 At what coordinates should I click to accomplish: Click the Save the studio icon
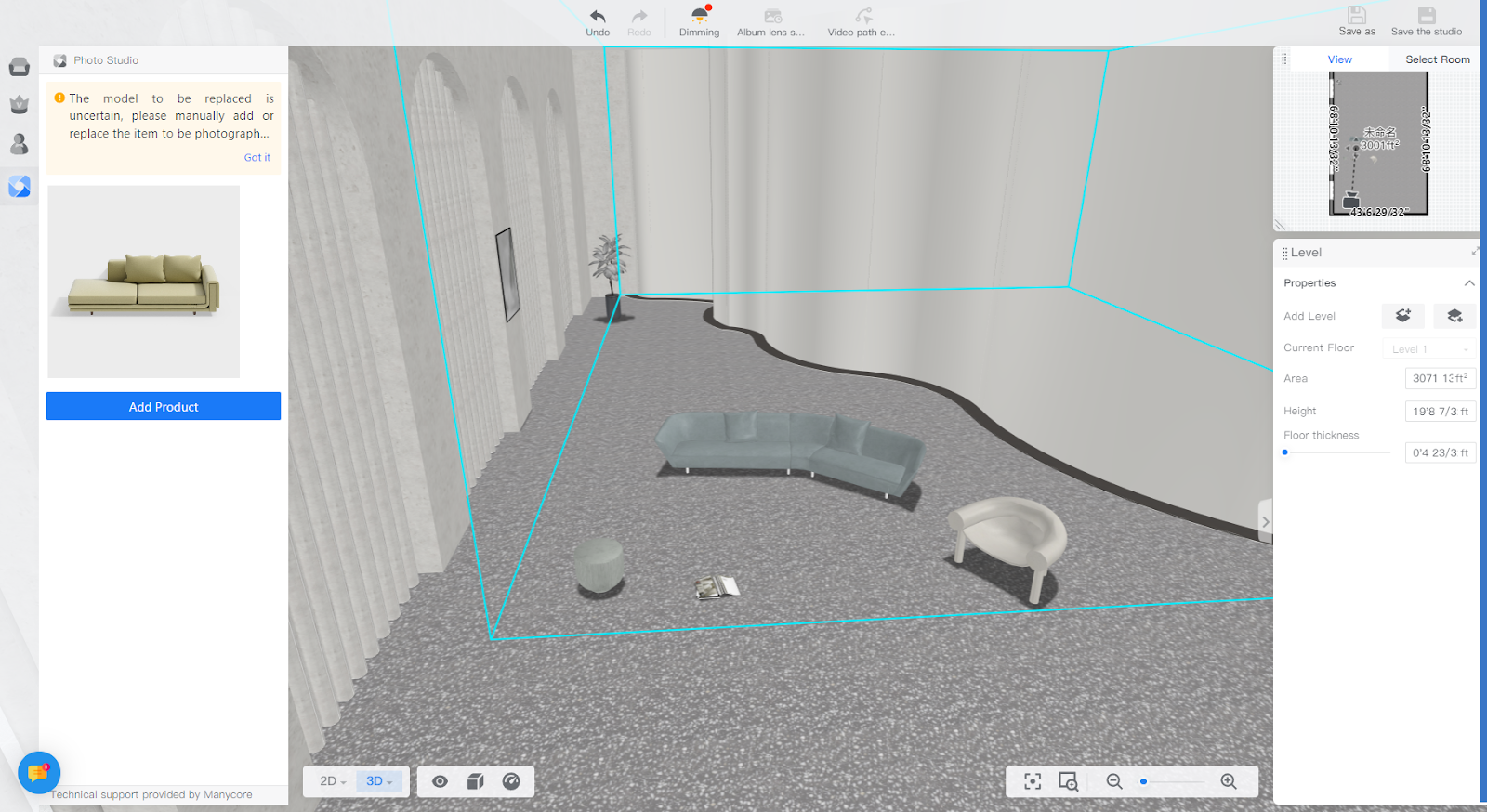click(x=1426, y=15)
